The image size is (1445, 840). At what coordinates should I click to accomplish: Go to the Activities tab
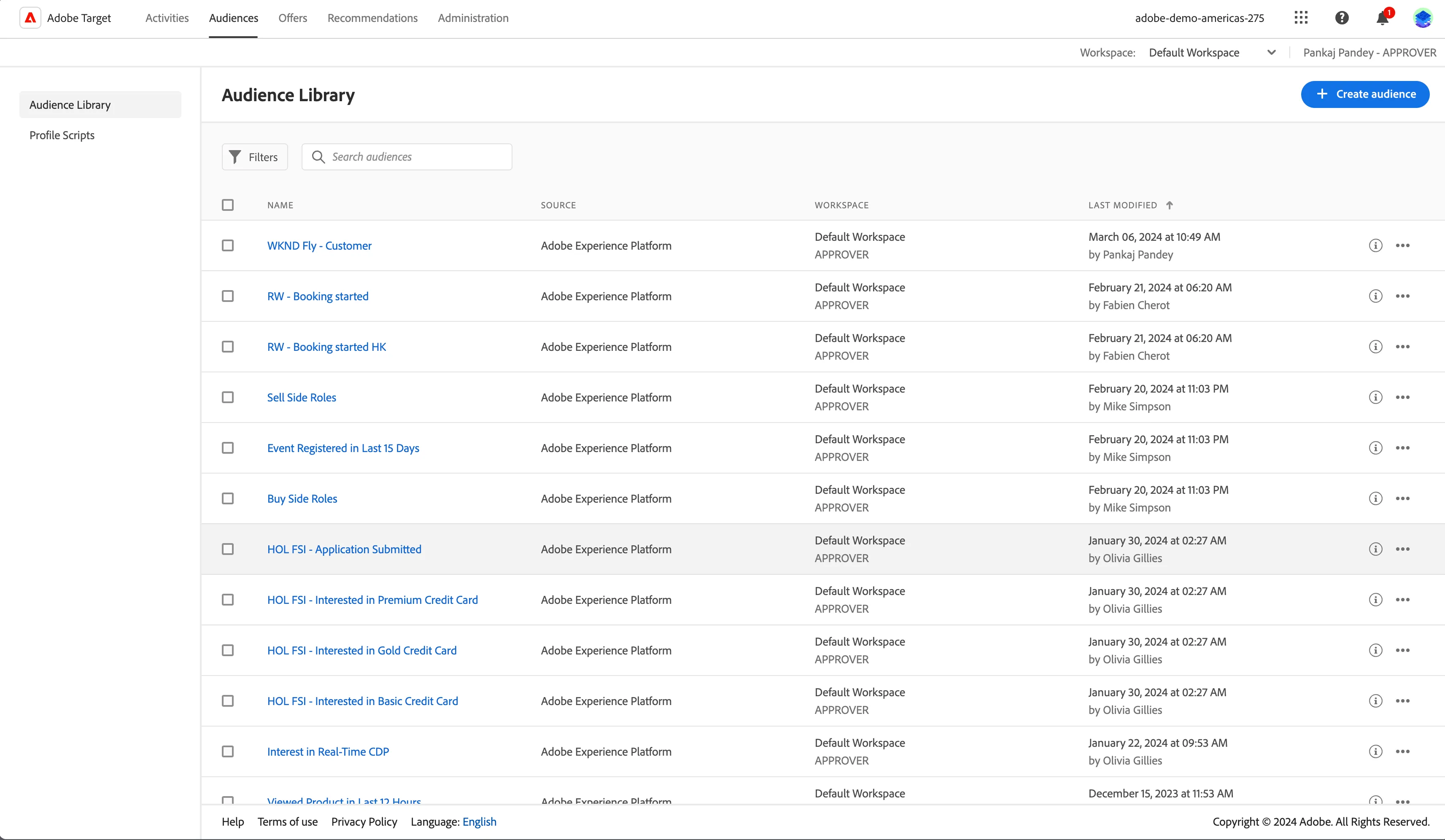[167, 18]
